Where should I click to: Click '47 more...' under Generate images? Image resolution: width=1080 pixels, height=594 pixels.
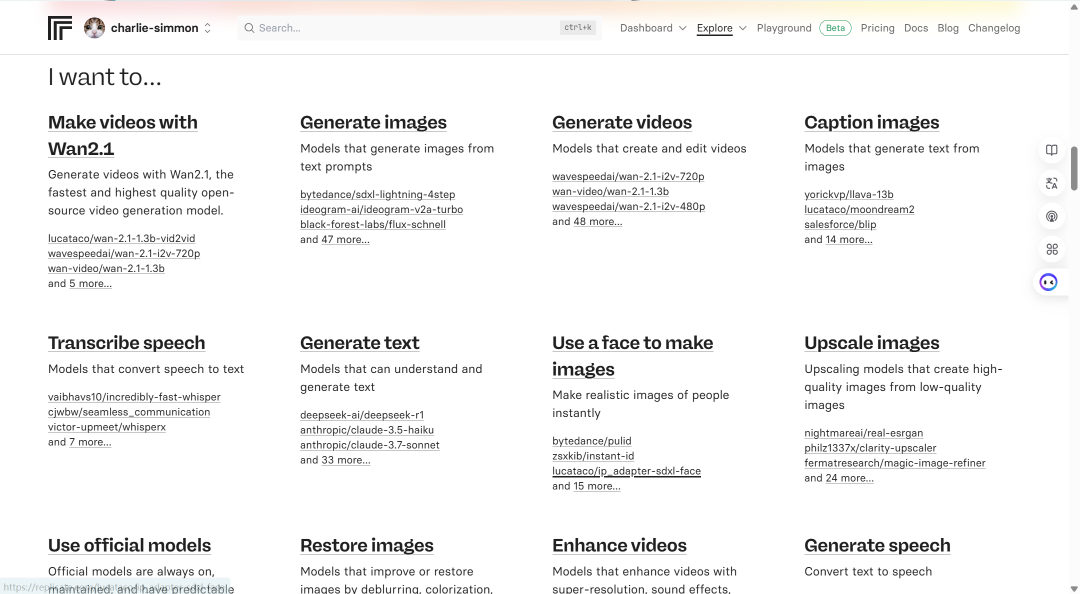(x=345, y=240)
